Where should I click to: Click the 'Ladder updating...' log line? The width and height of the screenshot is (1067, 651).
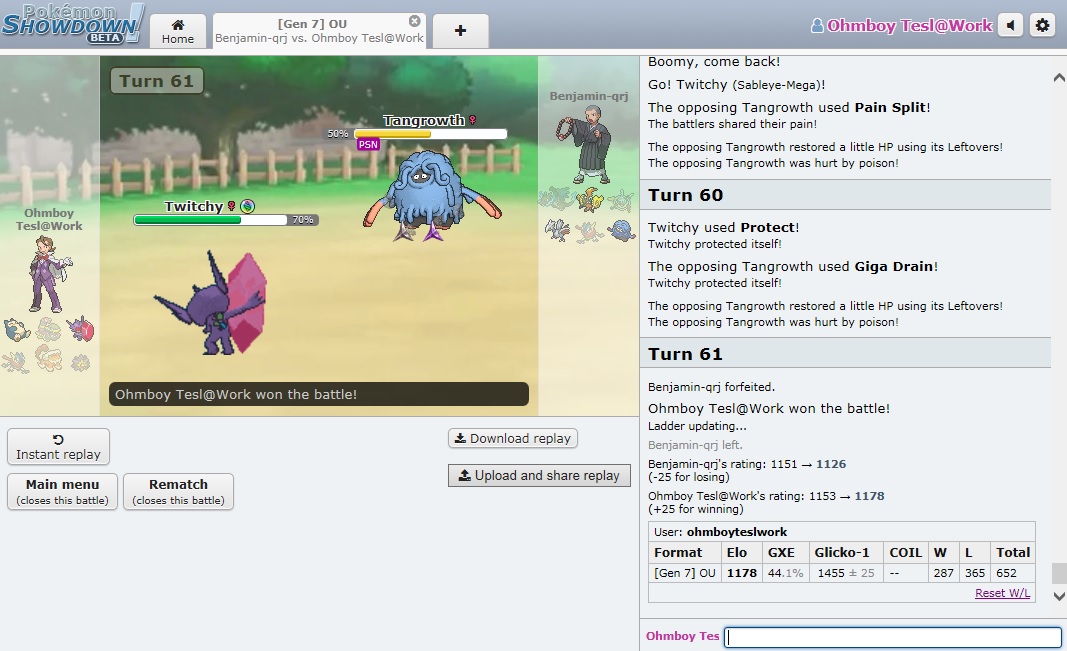[x=697, y=427]
